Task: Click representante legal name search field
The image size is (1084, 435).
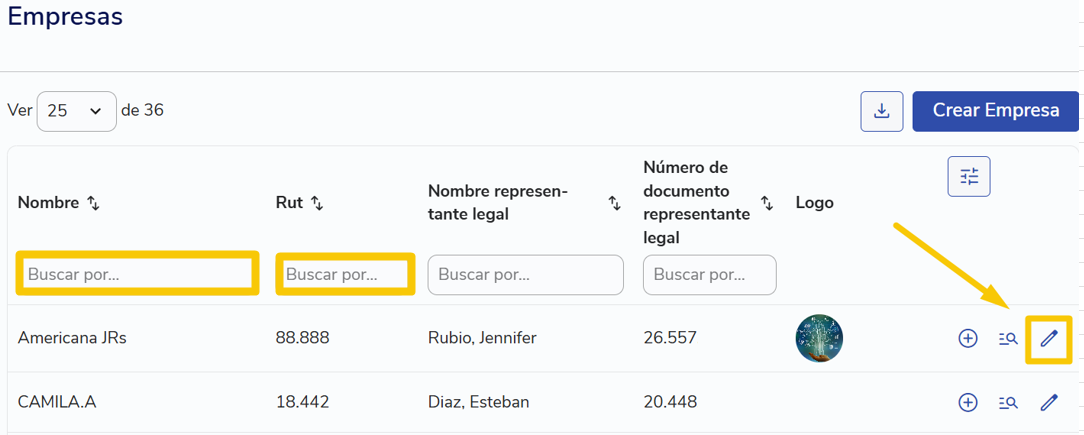Action: pyautogui.click(x=525, y=275)
